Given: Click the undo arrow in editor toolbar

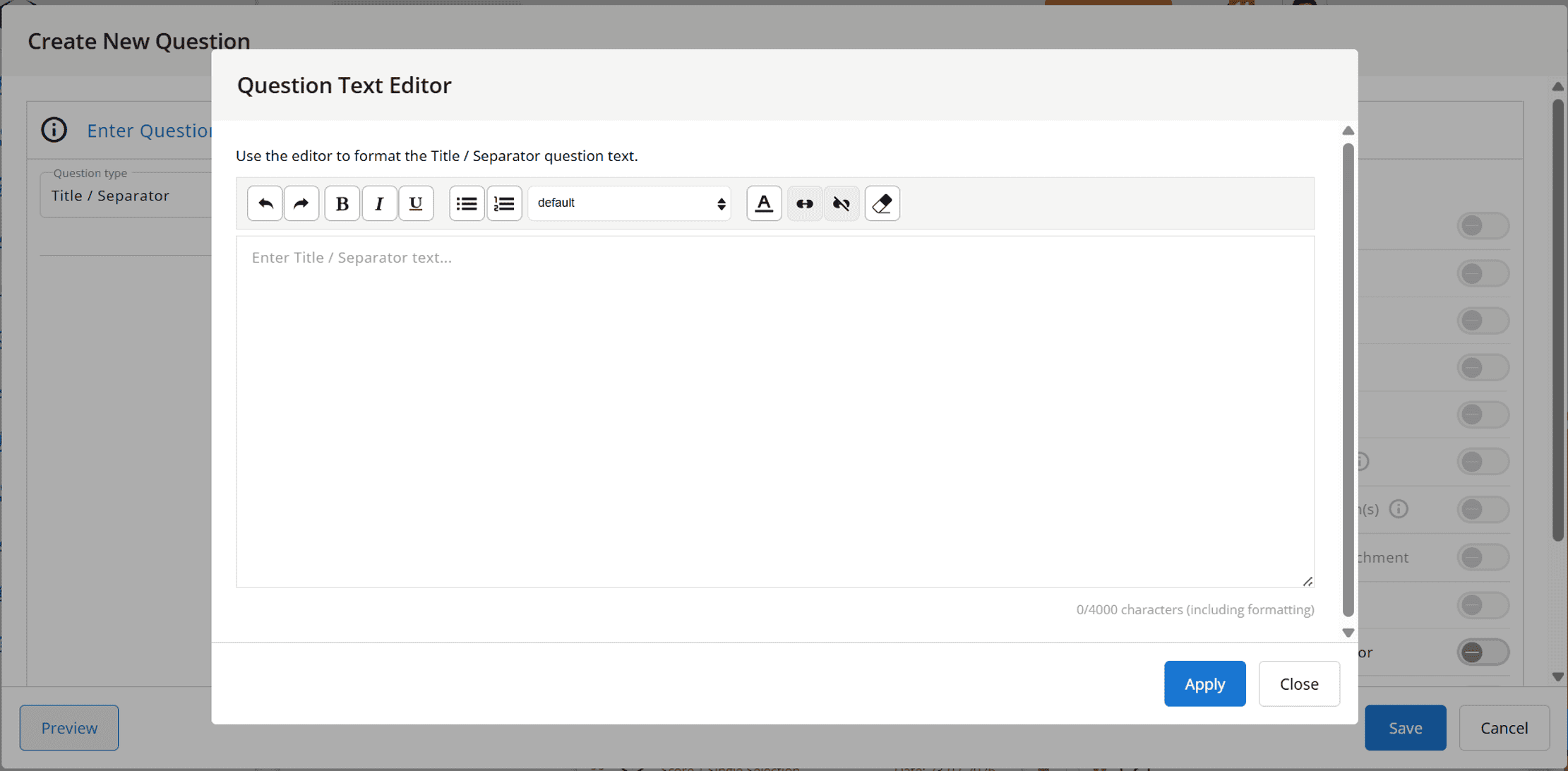Looking at the screenshot, I should [265, 203].
